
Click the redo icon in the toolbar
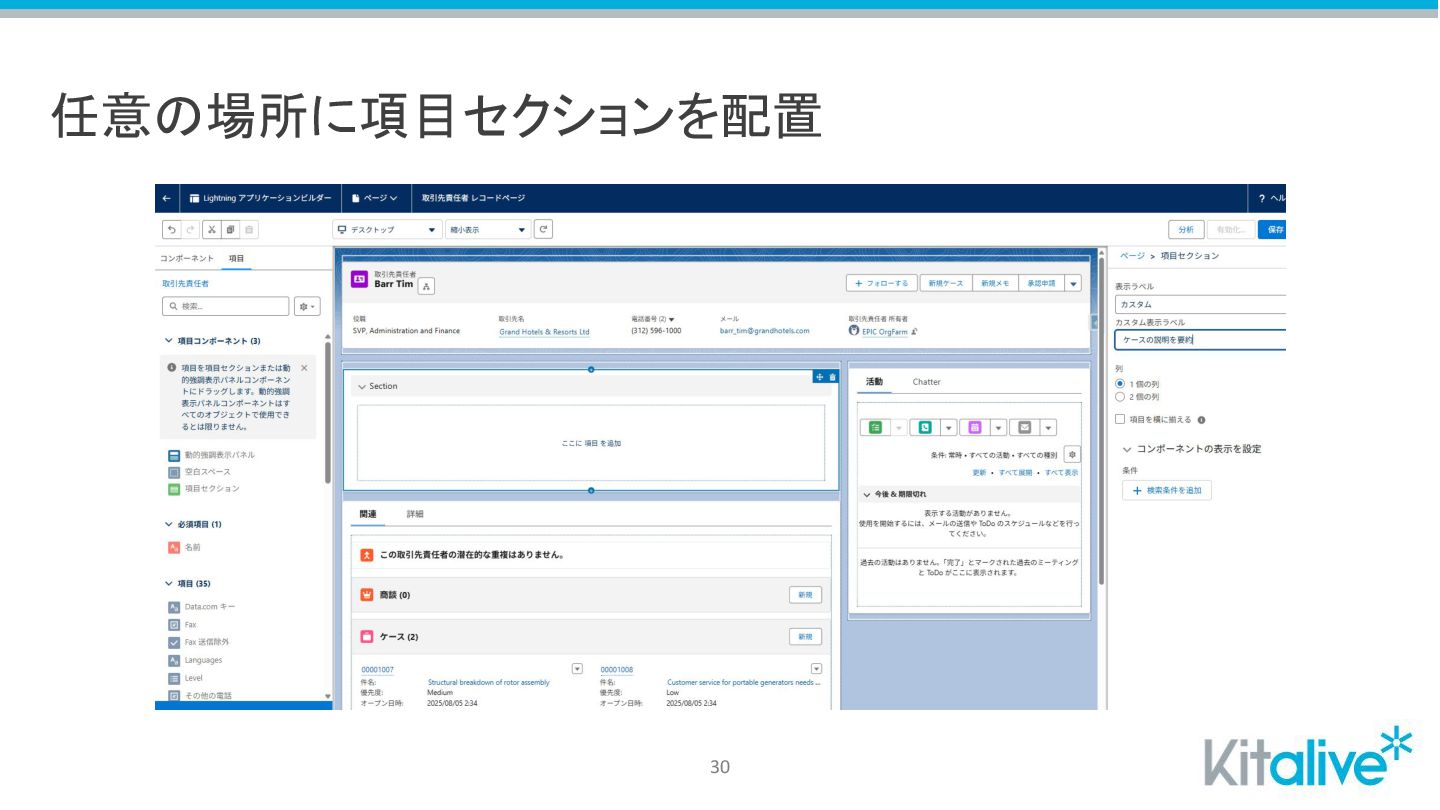pos(190,229)
